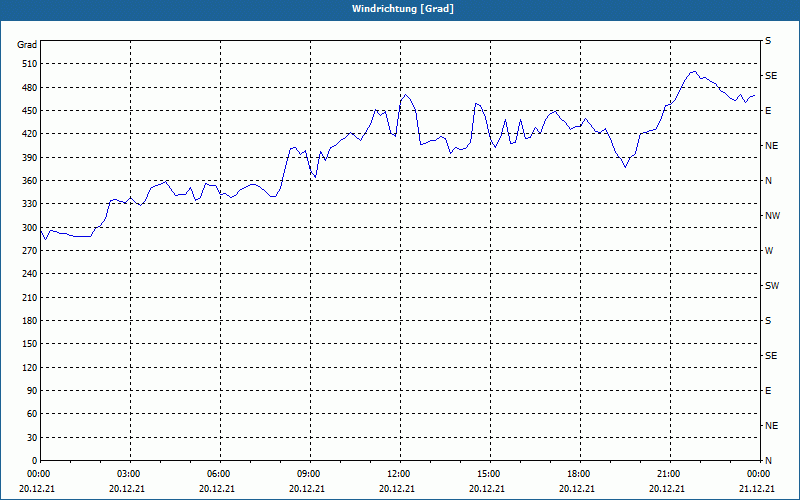This screenshot has width=800, height=500.
Task: Click the 09:00 time label
Action: click(308, 474)
